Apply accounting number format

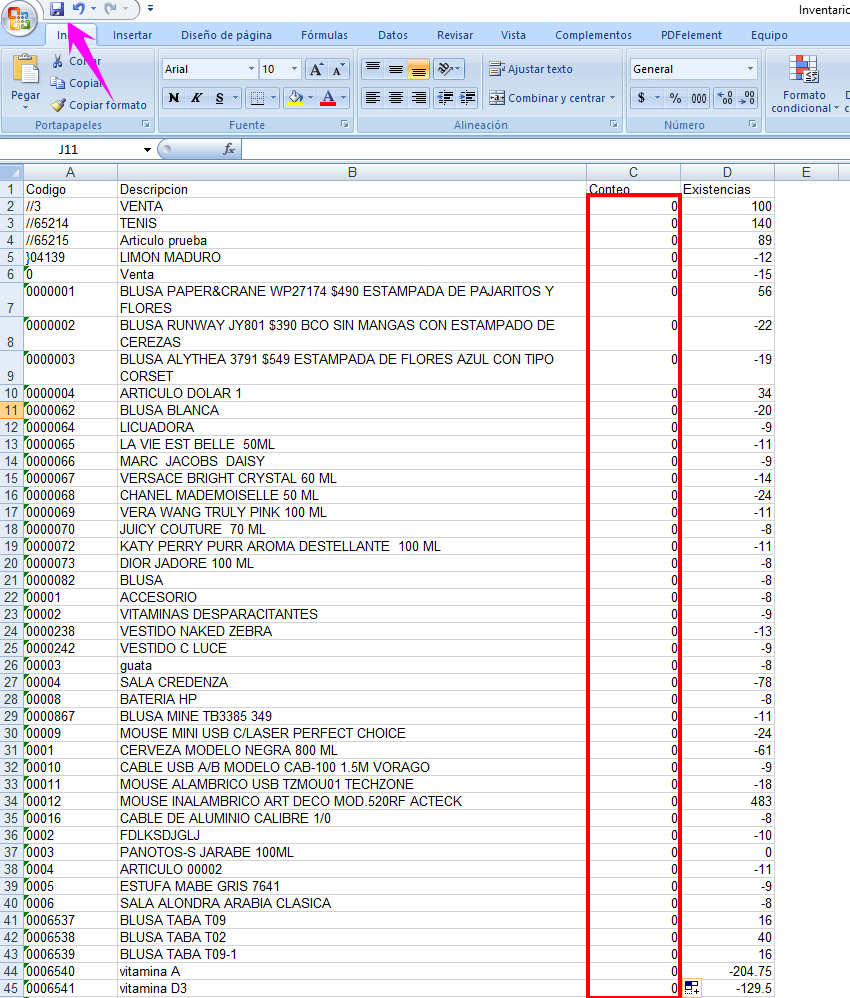(641, 98)
